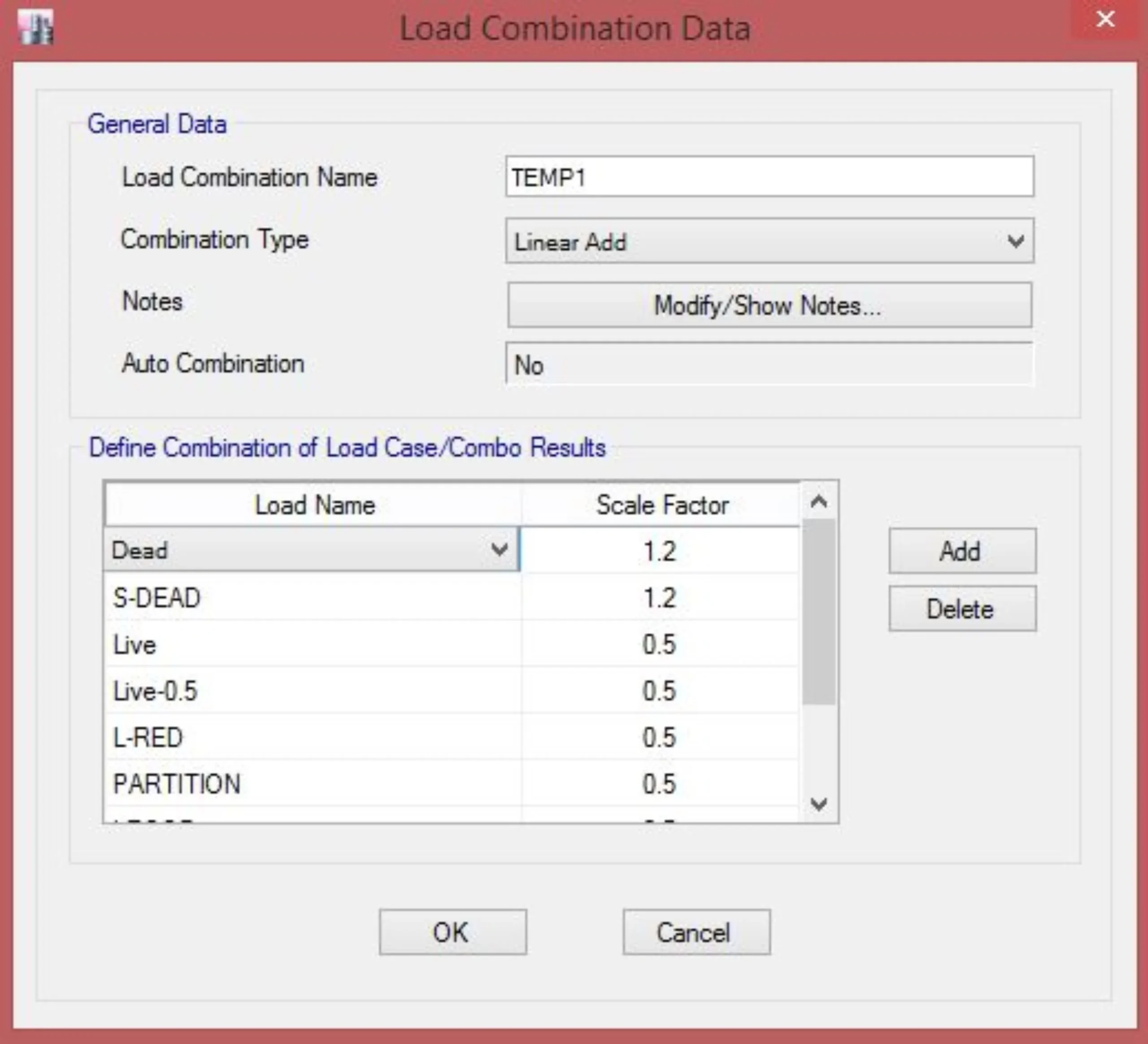Expand the Dead load name dropdown

point(500,550)
